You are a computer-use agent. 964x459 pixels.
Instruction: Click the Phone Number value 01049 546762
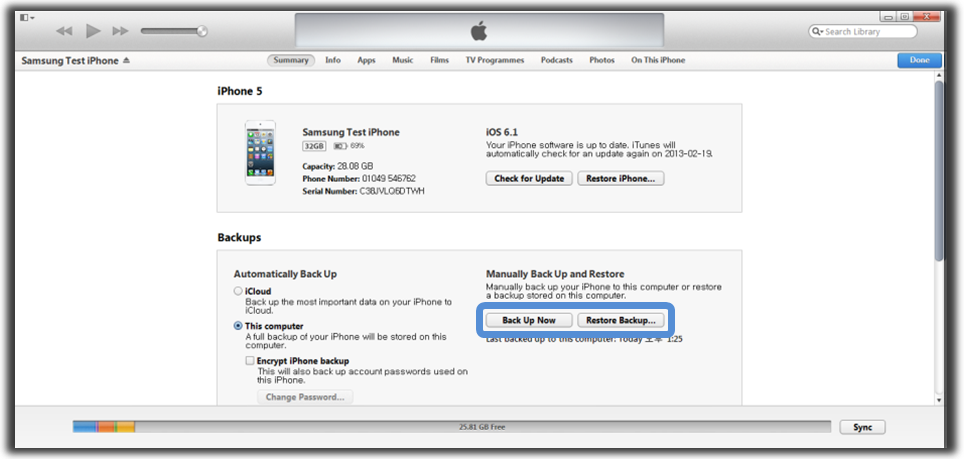coord(389,178)
